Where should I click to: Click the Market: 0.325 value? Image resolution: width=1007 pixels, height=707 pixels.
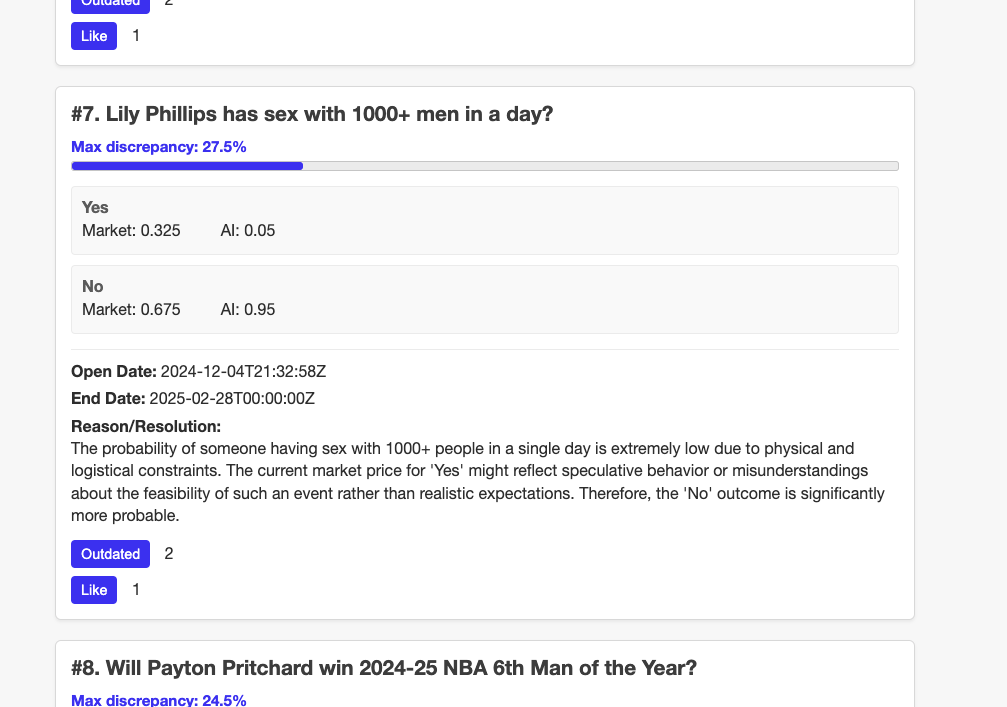click(x=131, y=230)
